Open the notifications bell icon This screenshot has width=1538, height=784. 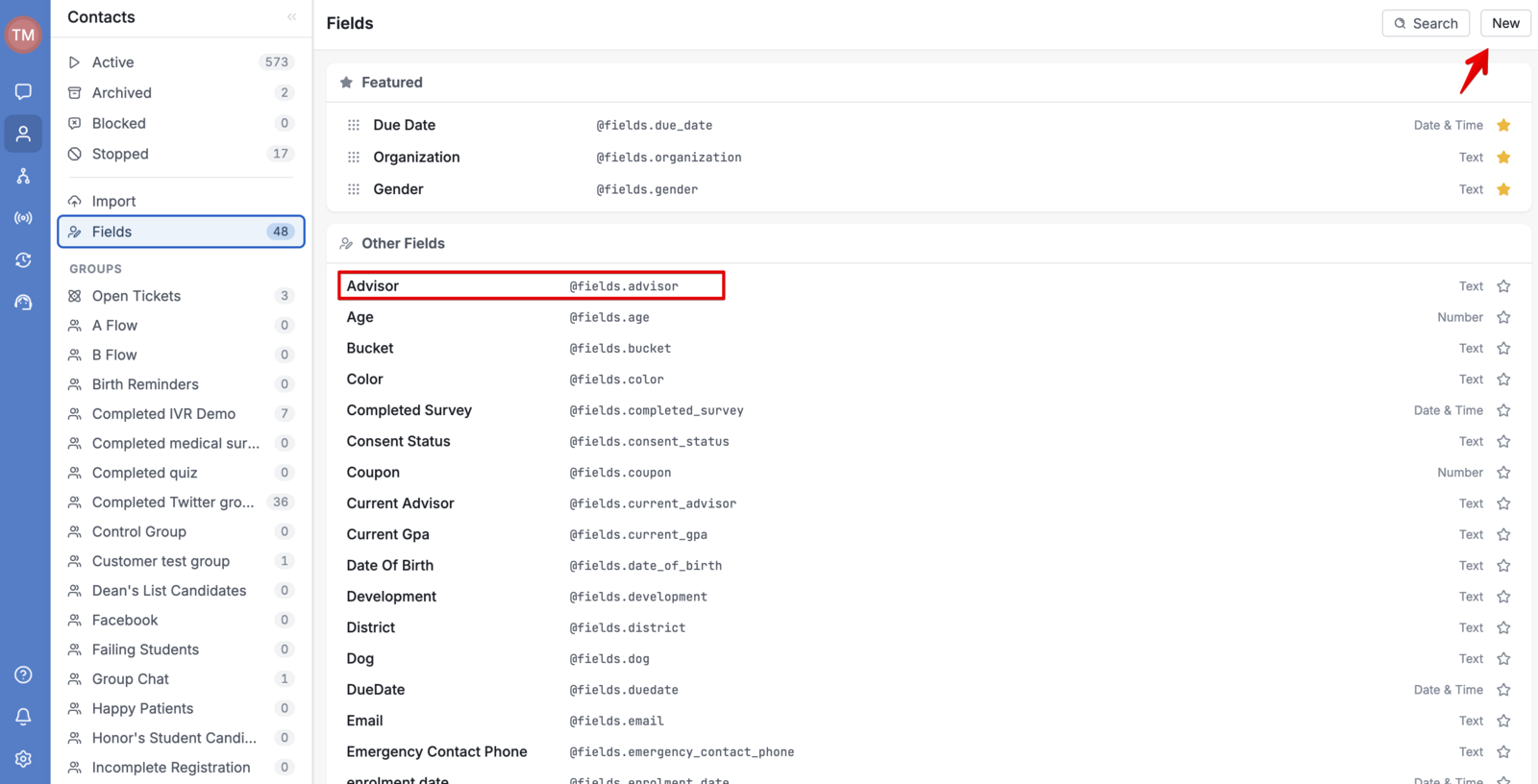tap(23, 717)
